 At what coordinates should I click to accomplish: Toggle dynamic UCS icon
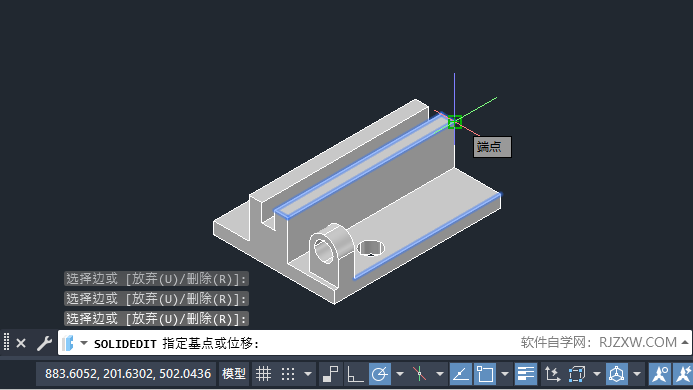[x=552, y=374]
